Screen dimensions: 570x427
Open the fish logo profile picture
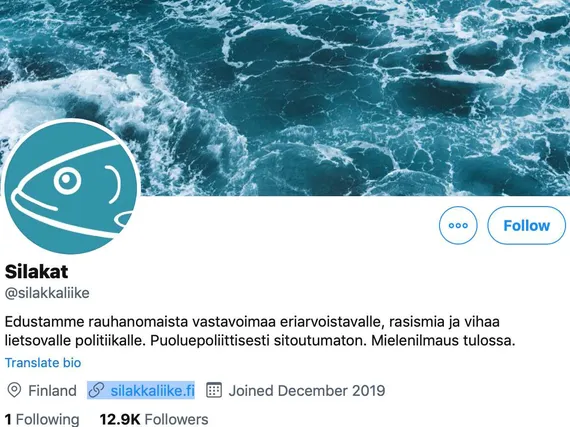point(71,186)
